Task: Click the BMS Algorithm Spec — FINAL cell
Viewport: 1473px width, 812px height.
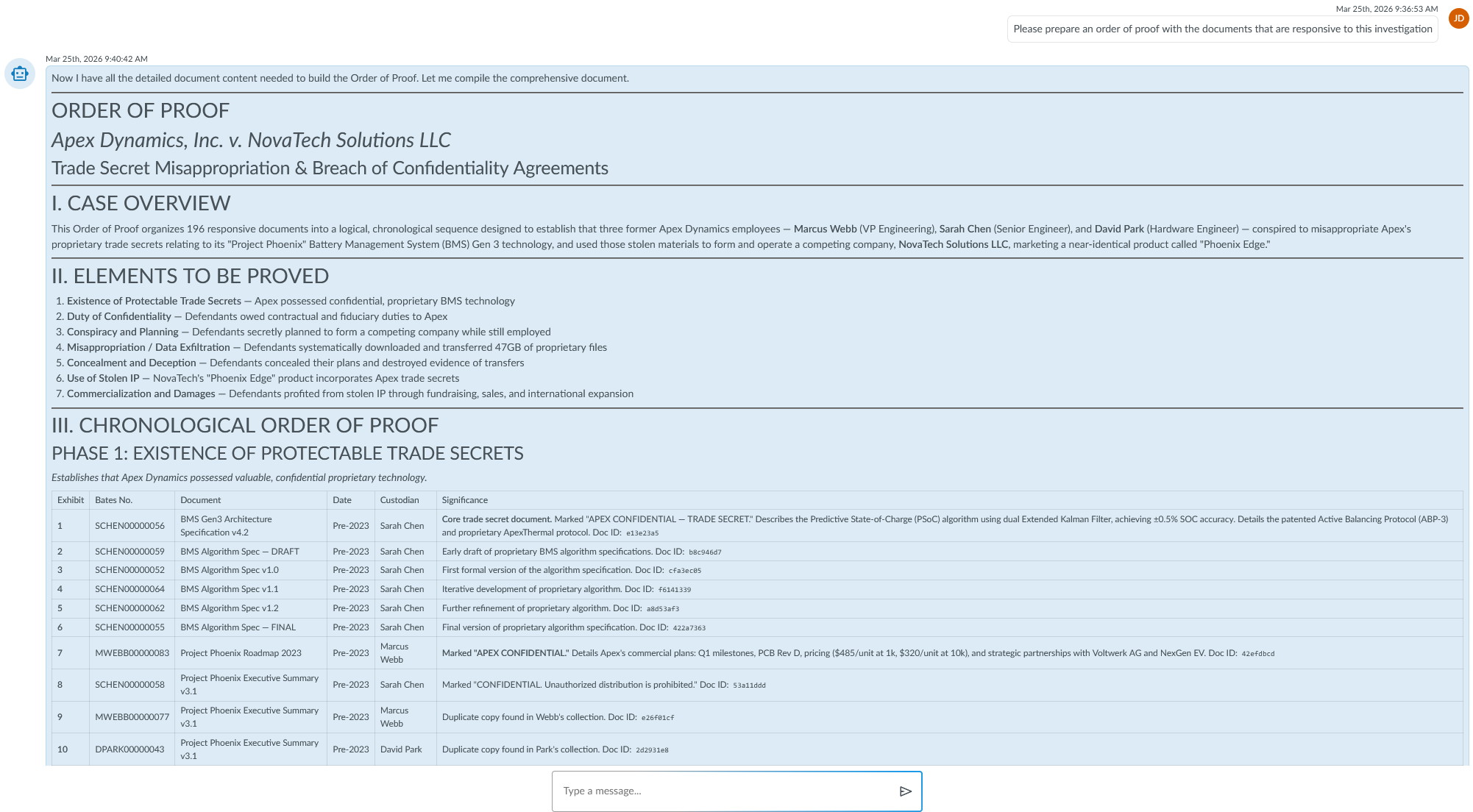Action: coord(238,627)
